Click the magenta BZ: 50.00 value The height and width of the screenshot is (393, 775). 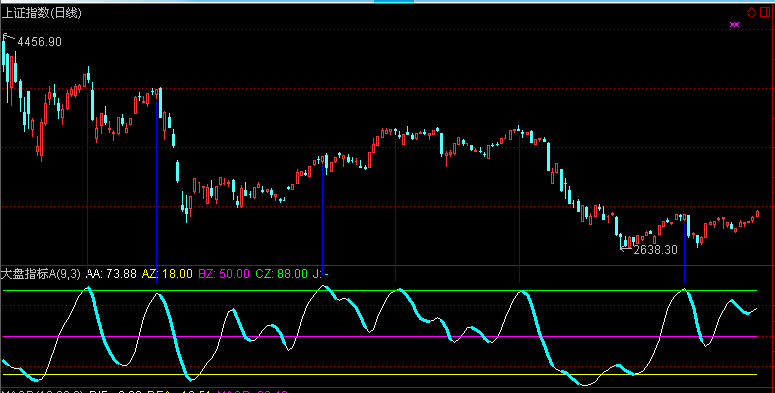point(224,274)
